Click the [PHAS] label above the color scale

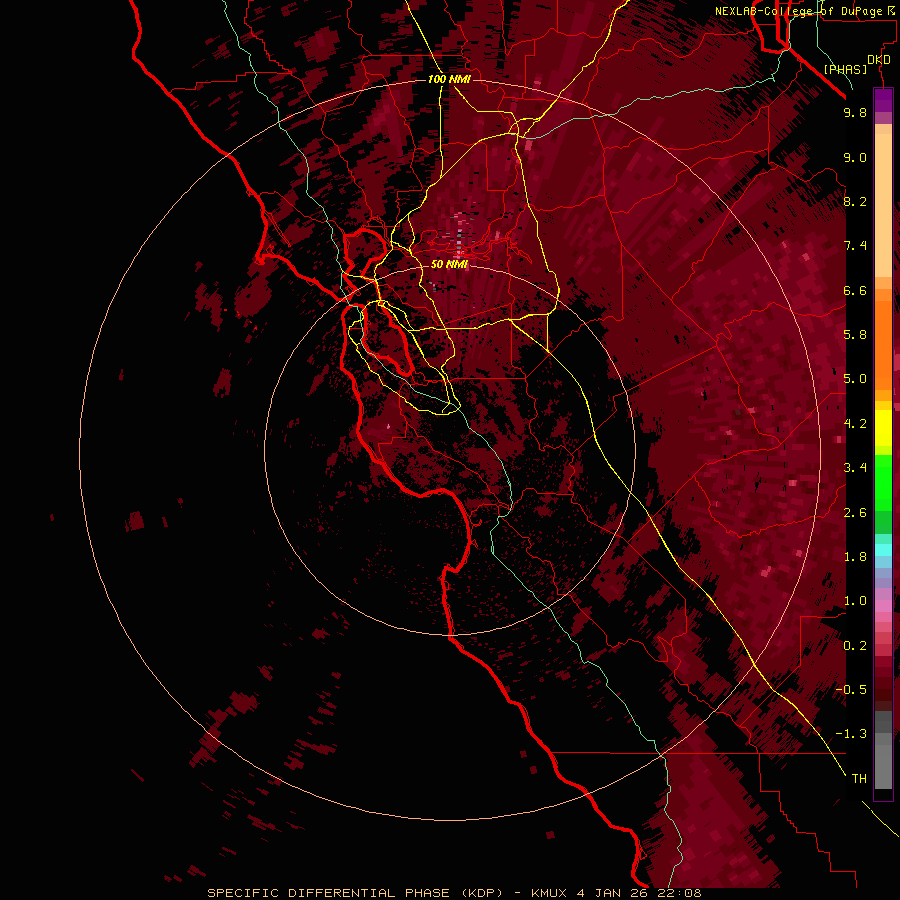tap(845, 69)
